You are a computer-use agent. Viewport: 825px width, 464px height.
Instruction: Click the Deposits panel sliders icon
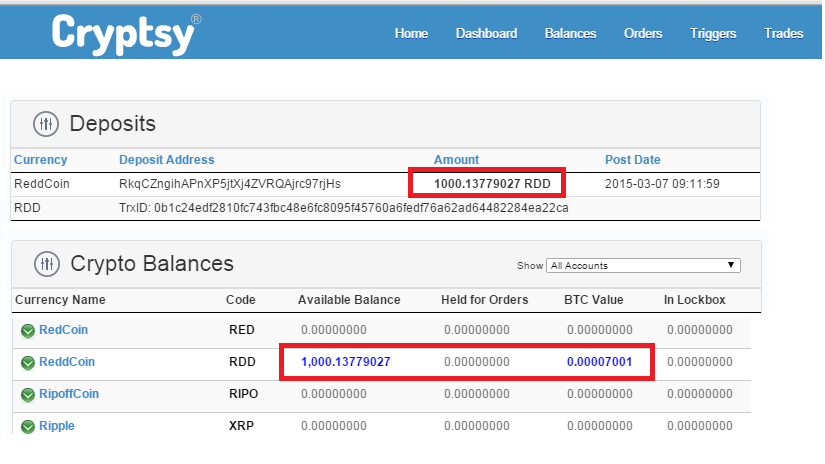coord(46,124)
